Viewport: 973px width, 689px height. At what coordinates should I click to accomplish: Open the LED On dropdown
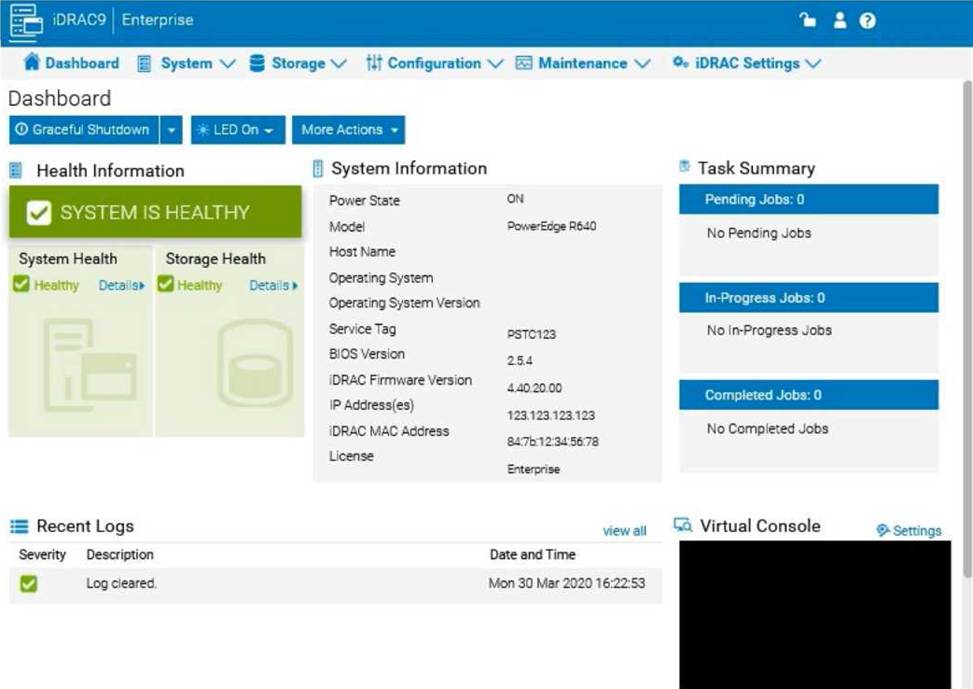(237, 130)
